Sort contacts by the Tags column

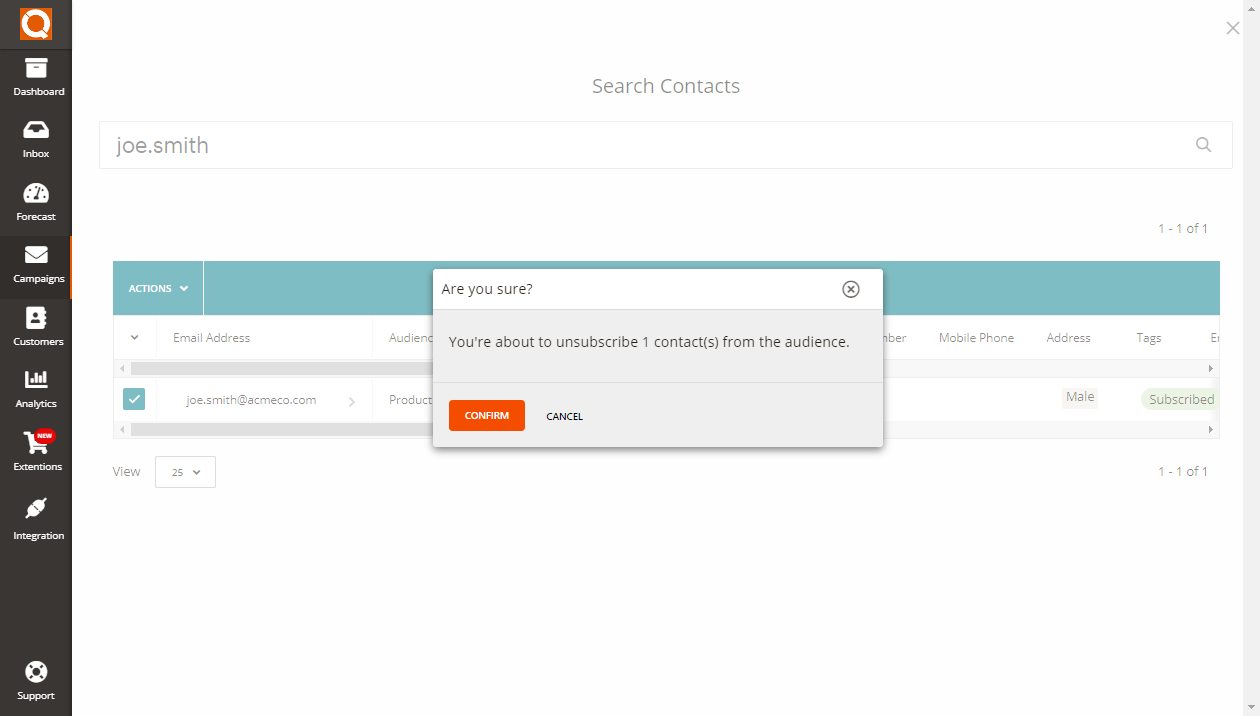point(1148,337)
